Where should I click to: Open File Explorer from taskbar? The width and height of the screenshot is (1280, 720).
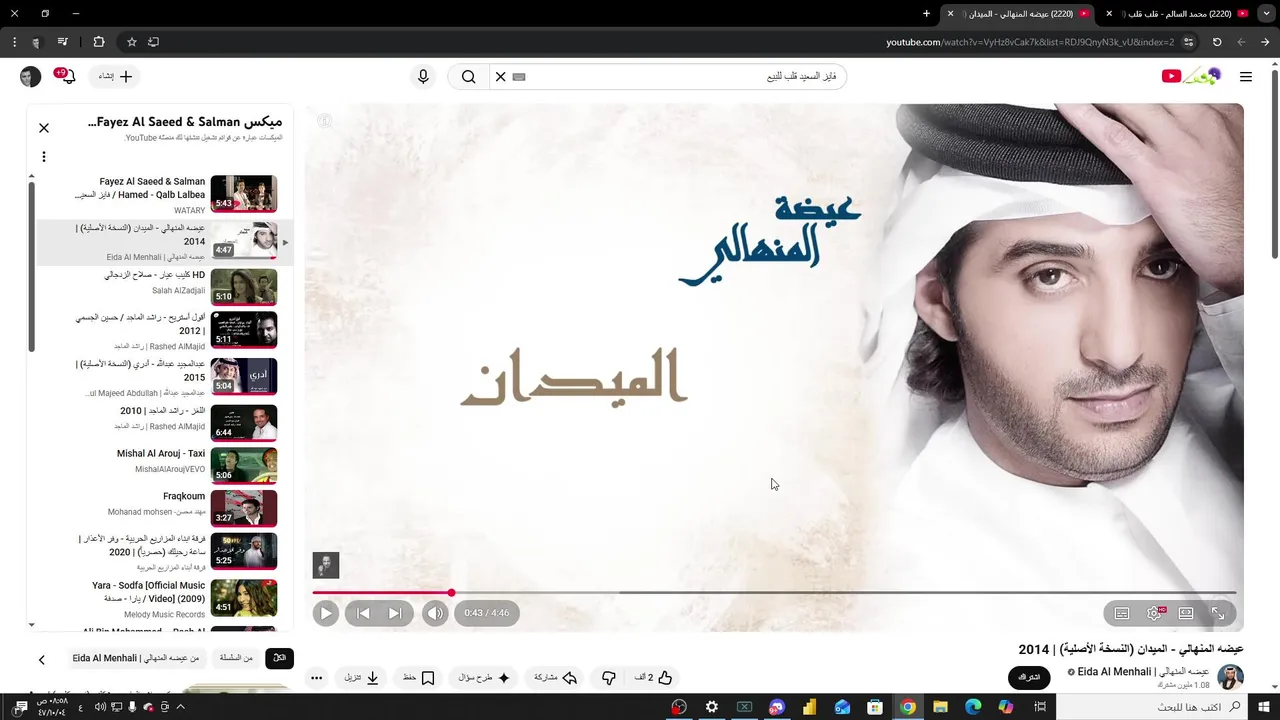[x=940, y=707]
